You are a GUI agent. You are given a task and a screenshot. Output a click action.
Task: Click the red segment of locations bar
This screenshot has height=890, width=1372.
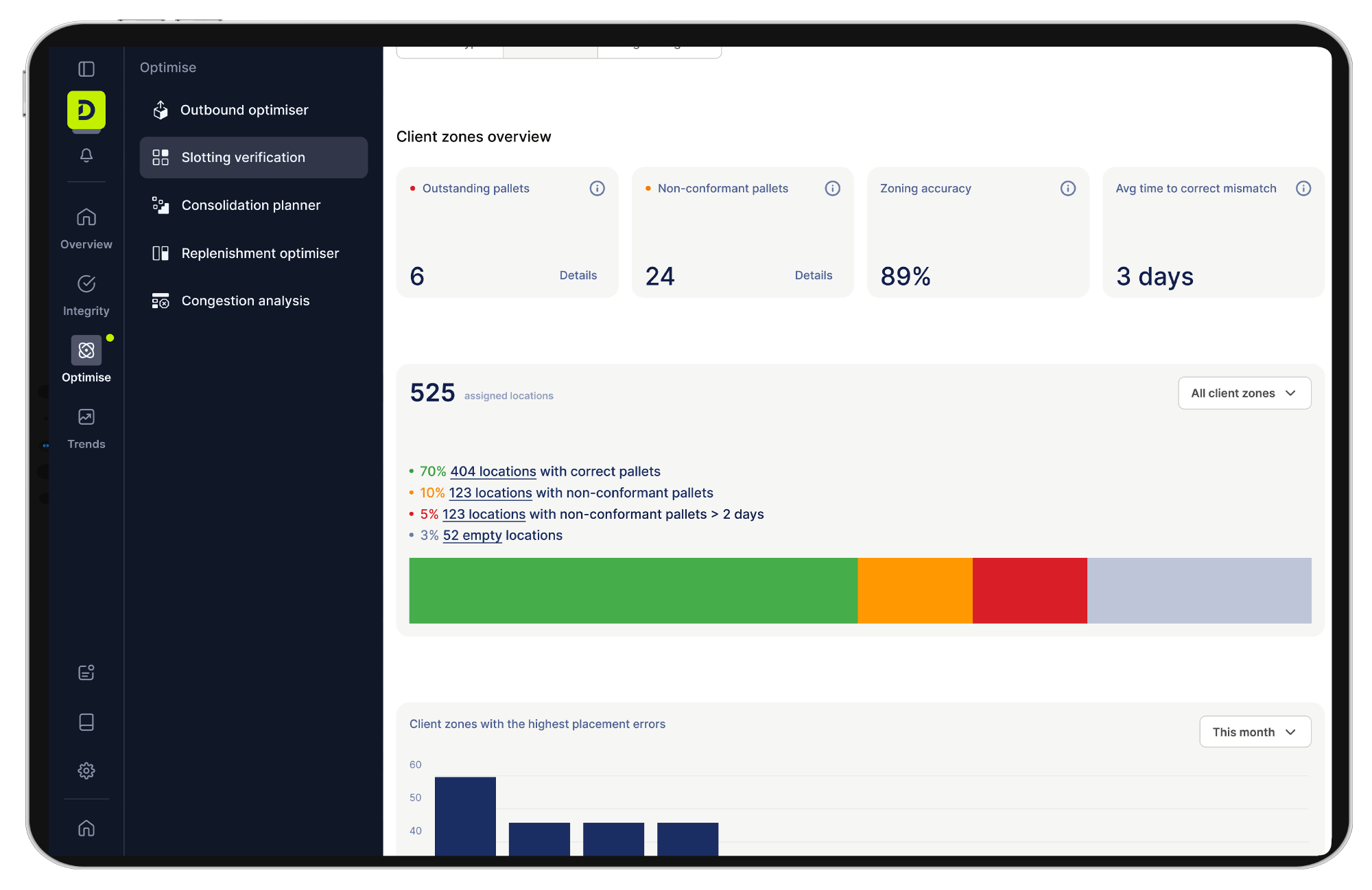pos(1029,590)
